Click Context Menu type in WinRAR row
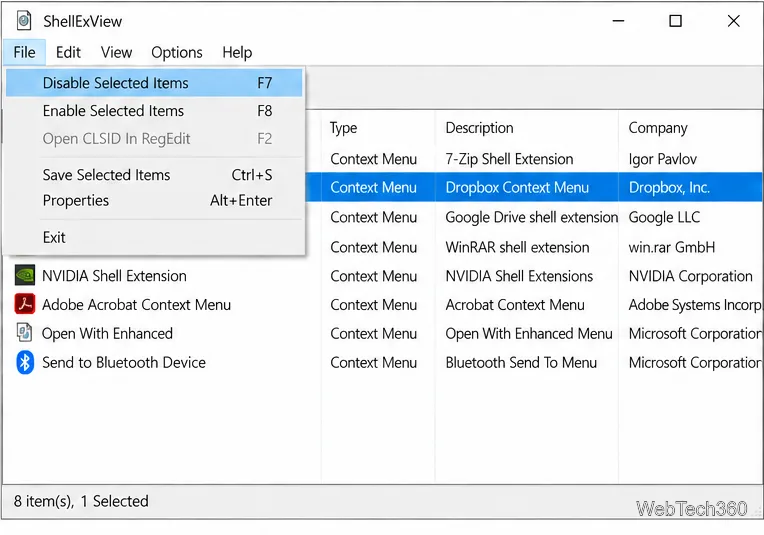This screenshot has width=764, height=535. 373,248
